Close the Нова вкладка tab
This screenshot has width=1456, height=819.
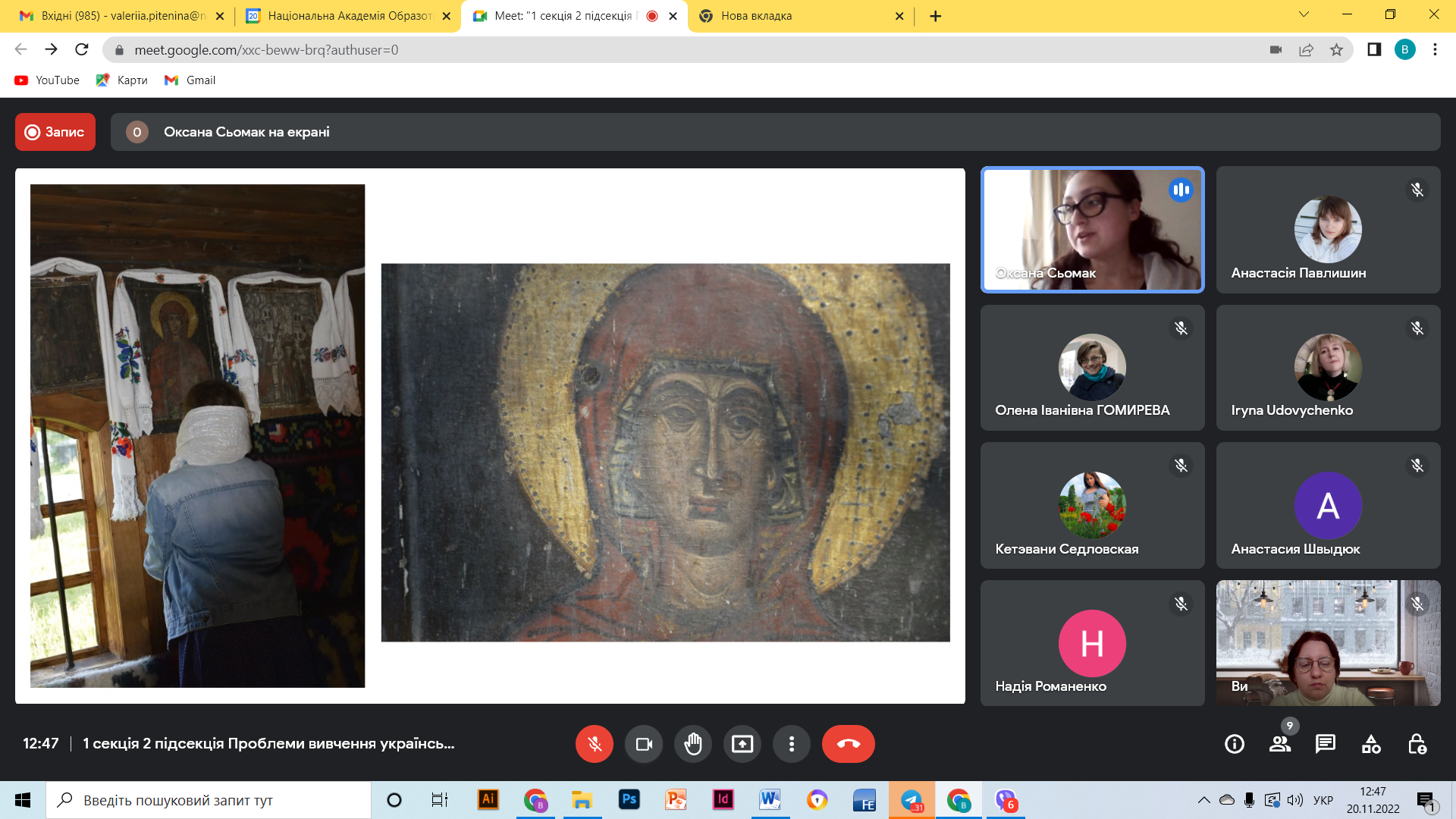[899, 16]
